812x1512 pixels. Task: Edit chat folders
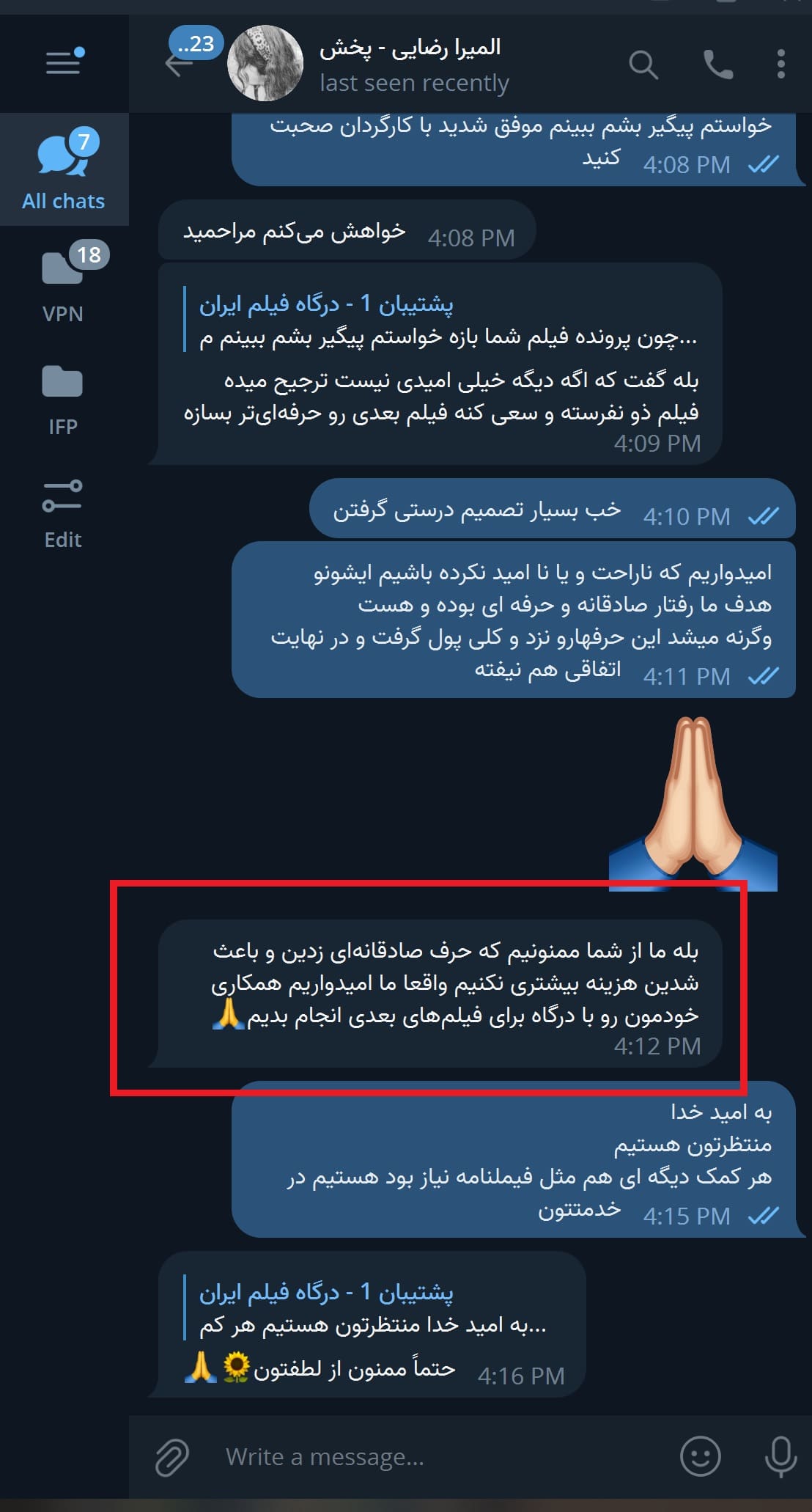(x=64, y=514)
